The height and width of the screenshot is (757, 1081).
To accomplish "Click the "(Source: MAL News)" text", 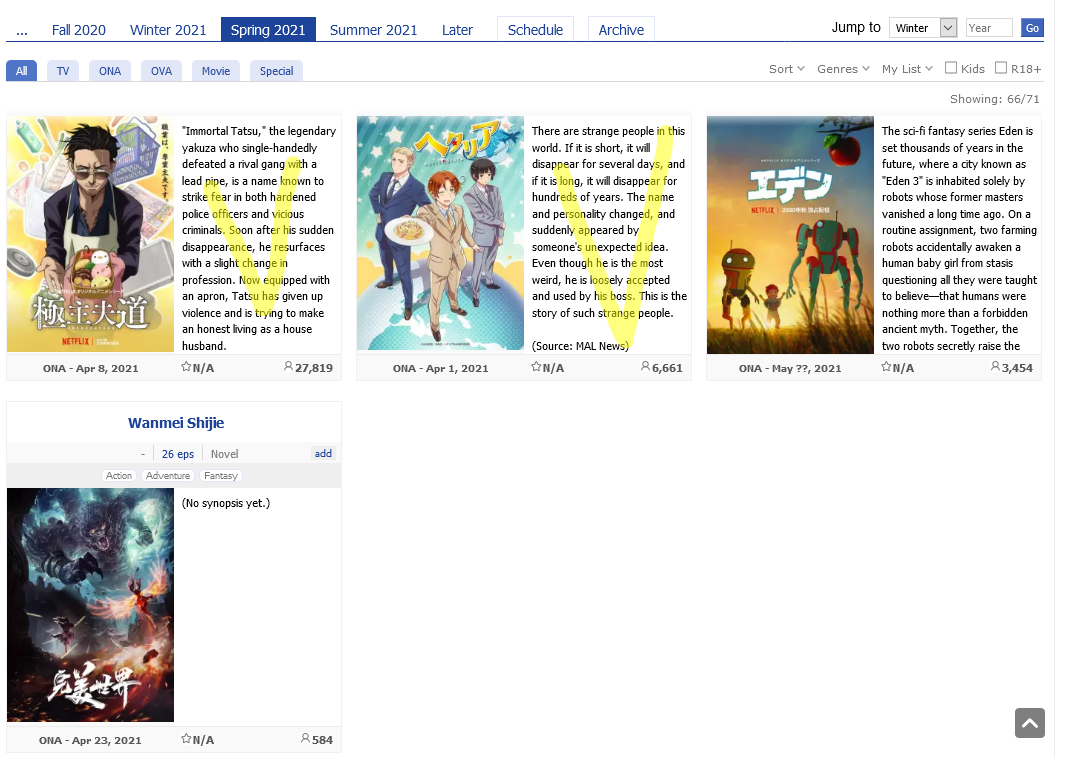I will pos(580,346).
